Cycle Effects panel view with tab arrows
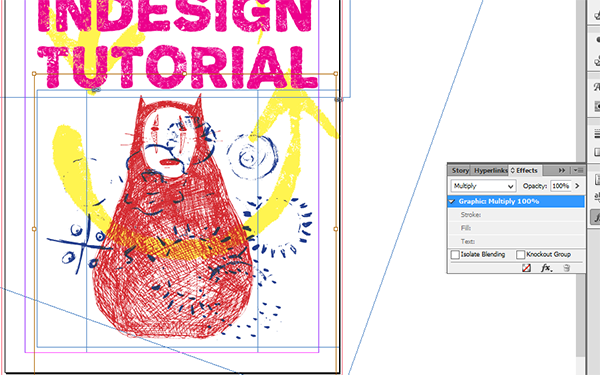Screen dimensions: 600x375 point(512,171)
